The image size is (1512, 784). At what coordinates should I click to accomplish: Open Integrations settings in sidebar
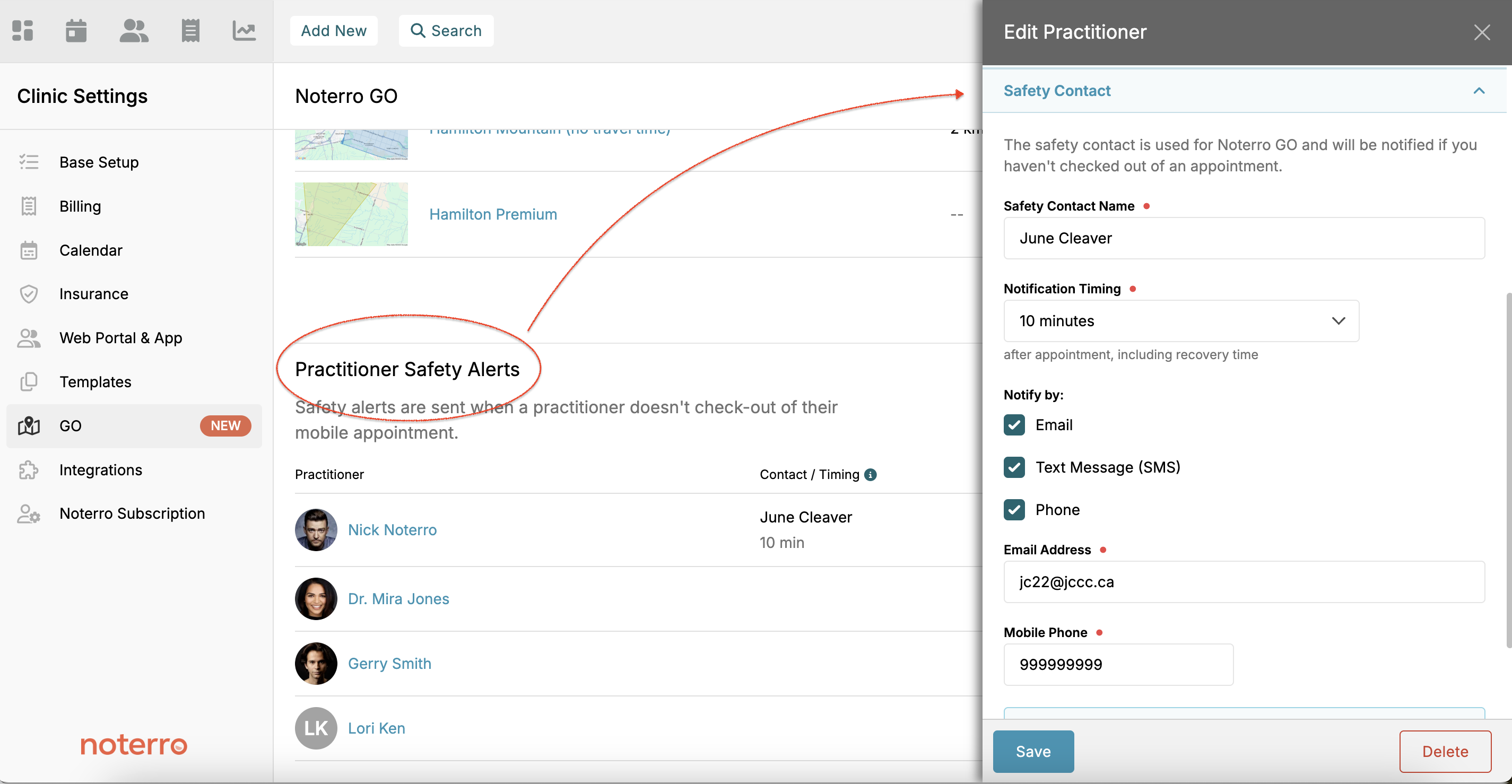100,470
